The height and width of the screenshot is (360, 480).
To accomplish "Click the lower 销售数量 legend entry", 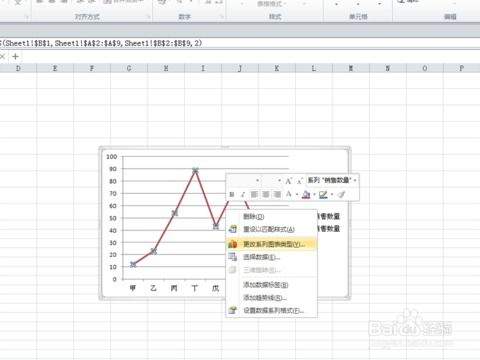I will pos(329,229).
